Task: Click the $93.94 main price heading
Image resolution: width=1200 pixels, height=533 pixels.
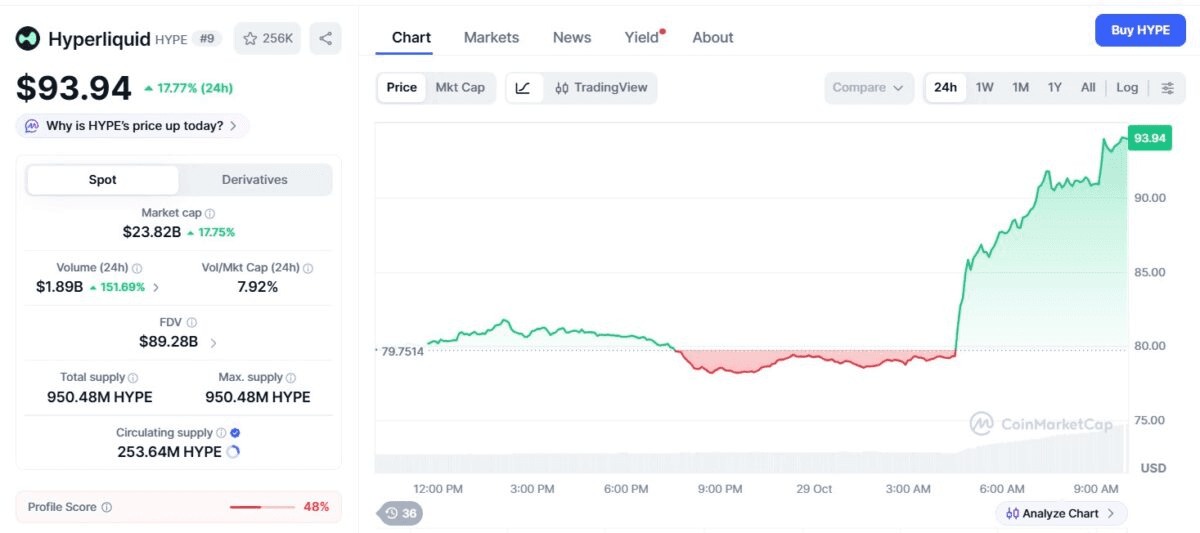Action: point(73,88)
